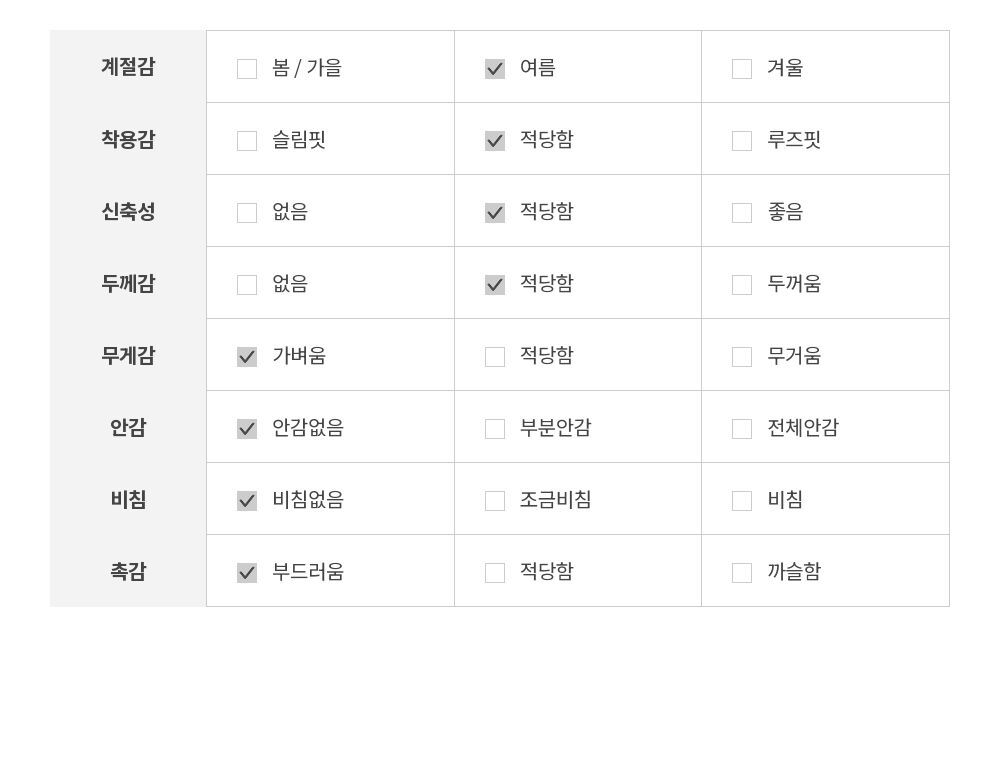This screenshot has height=757, width=1000.
Task: Check the 겨울 season checkbox
Action: [742, 69]
